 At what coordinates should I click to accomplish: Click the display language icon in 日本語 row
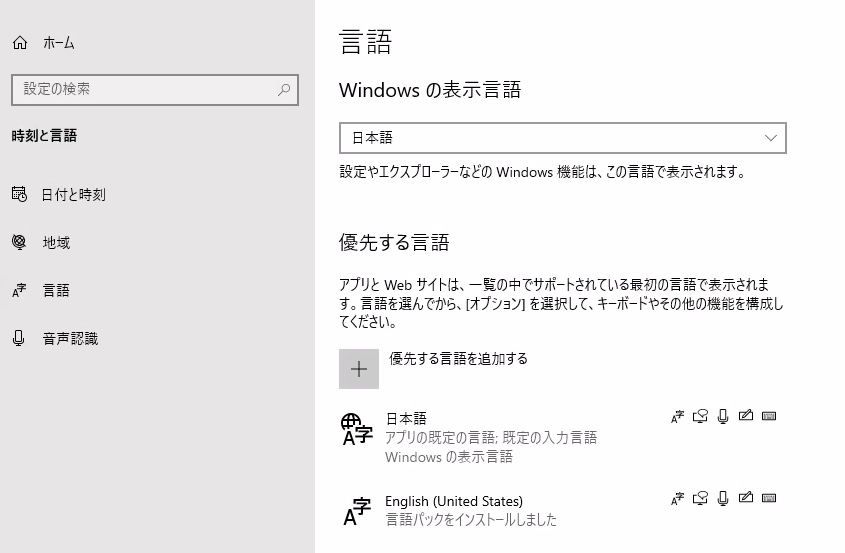[x=677, y=417]
